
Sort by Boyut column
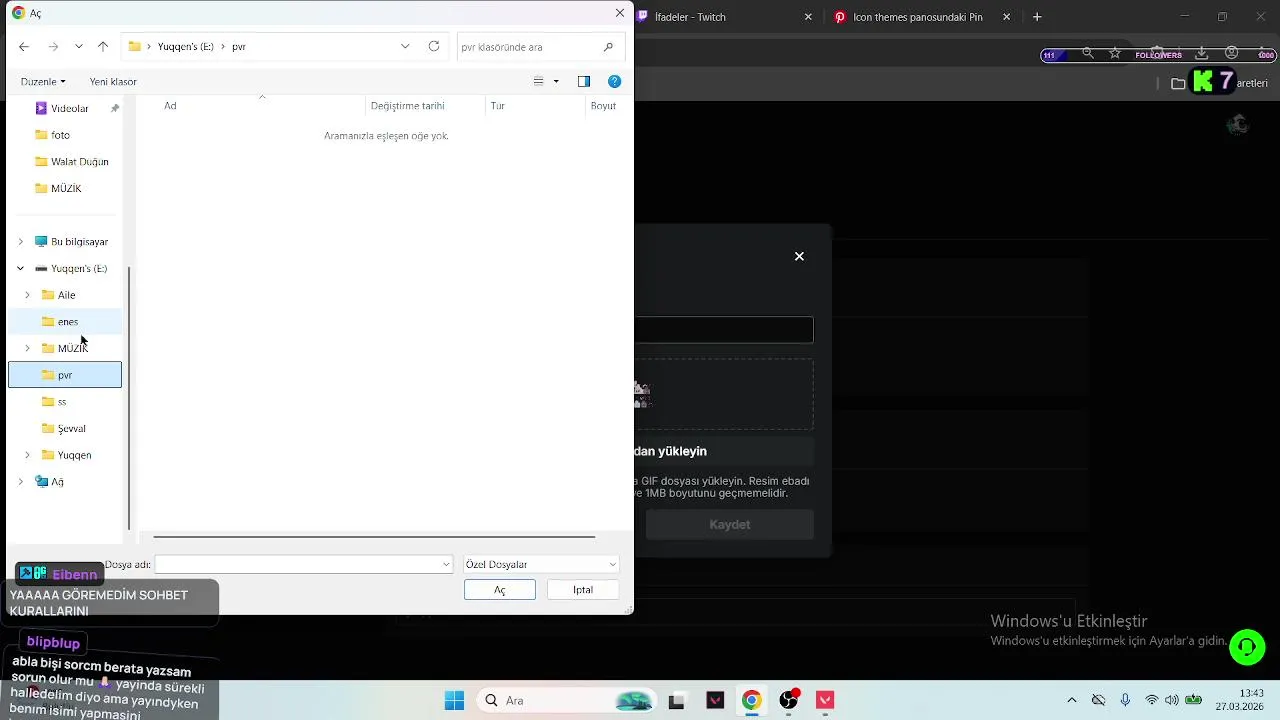point(604,106)
